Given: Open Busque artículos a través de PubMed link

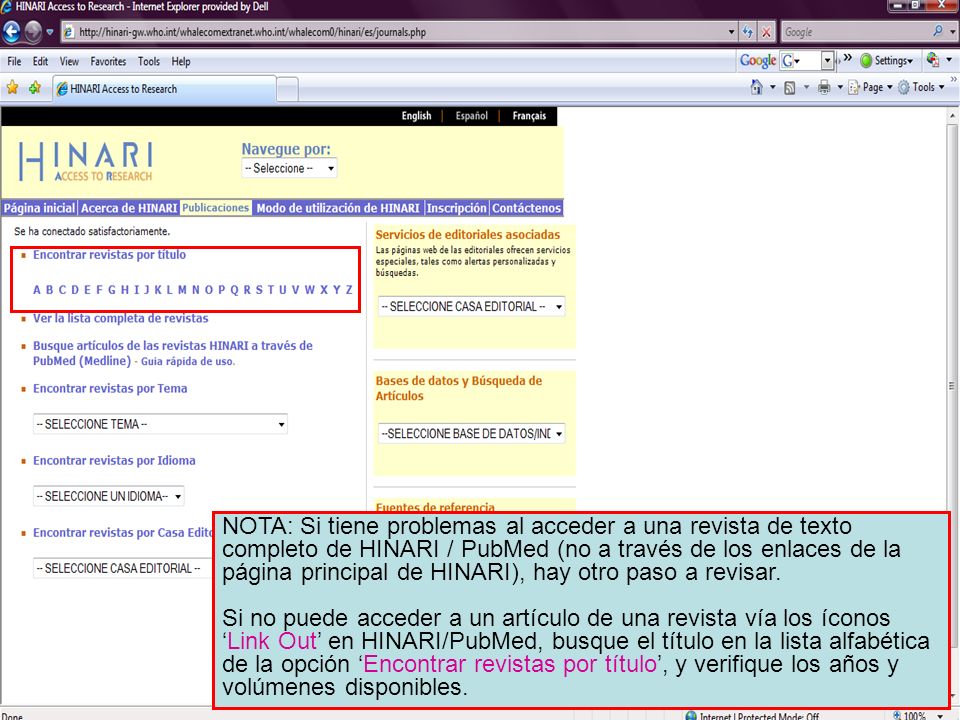Looking at the screenshot, I should tap(173, 353).
